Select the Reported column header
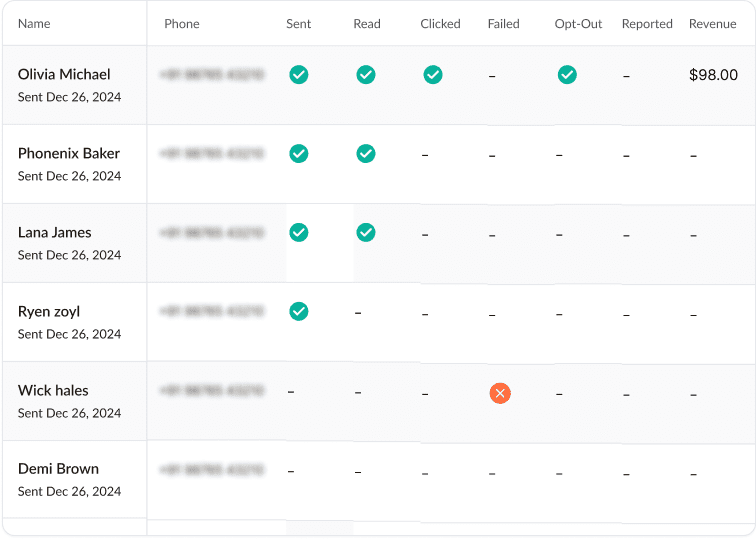The image size is (756, 540). (647, 24)
